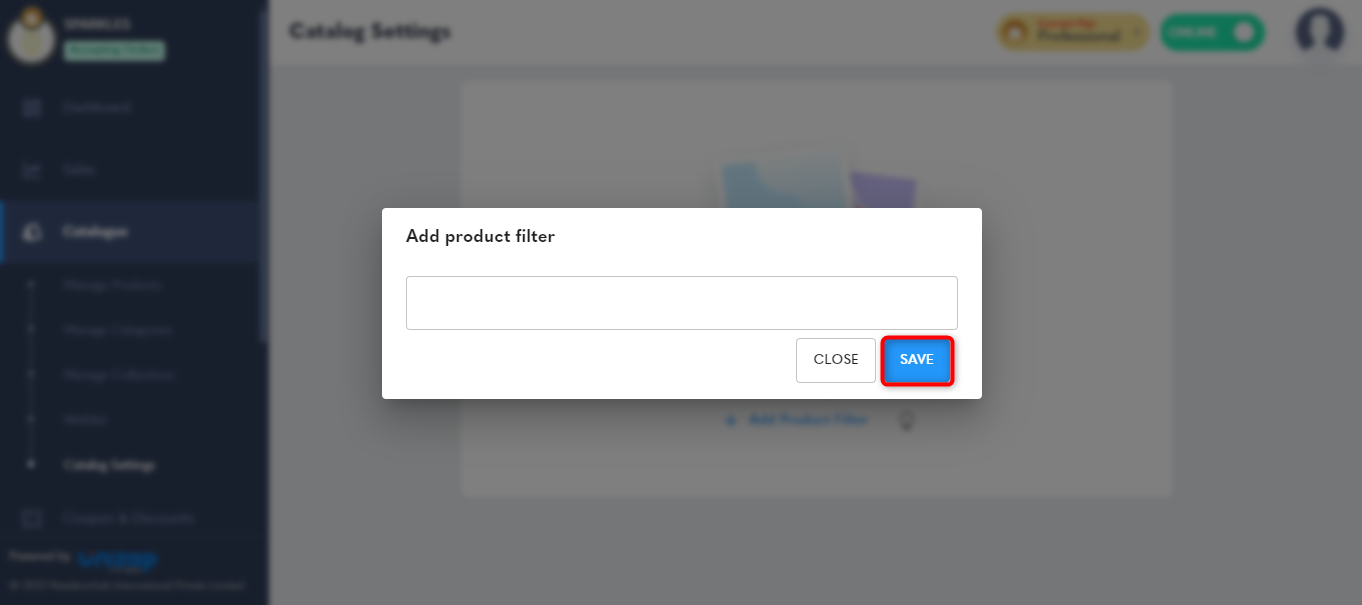Click the store logo avatar in sidebar
Viewport: 1362px width, 605px height.
coord(32,33)
